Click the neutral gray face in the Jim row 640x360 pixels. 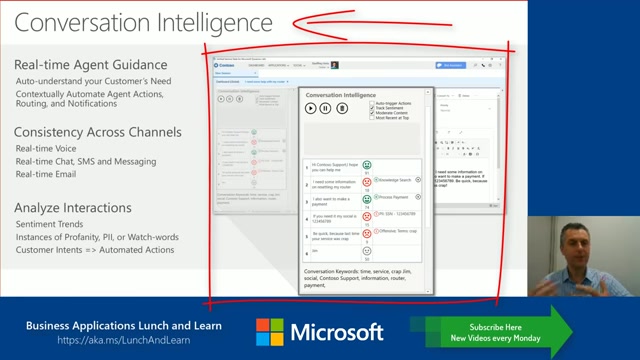tap(367, 251)
